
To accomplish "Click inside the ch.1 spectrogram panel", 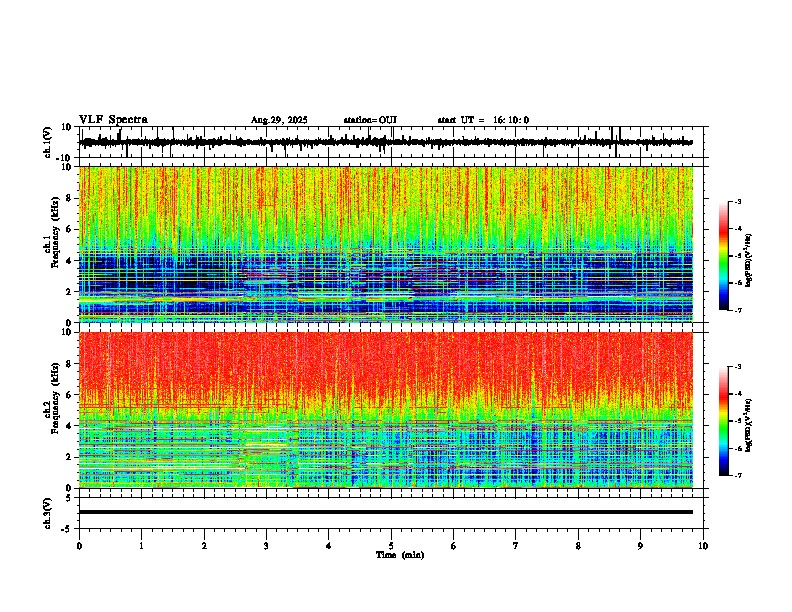I will 386,244.
